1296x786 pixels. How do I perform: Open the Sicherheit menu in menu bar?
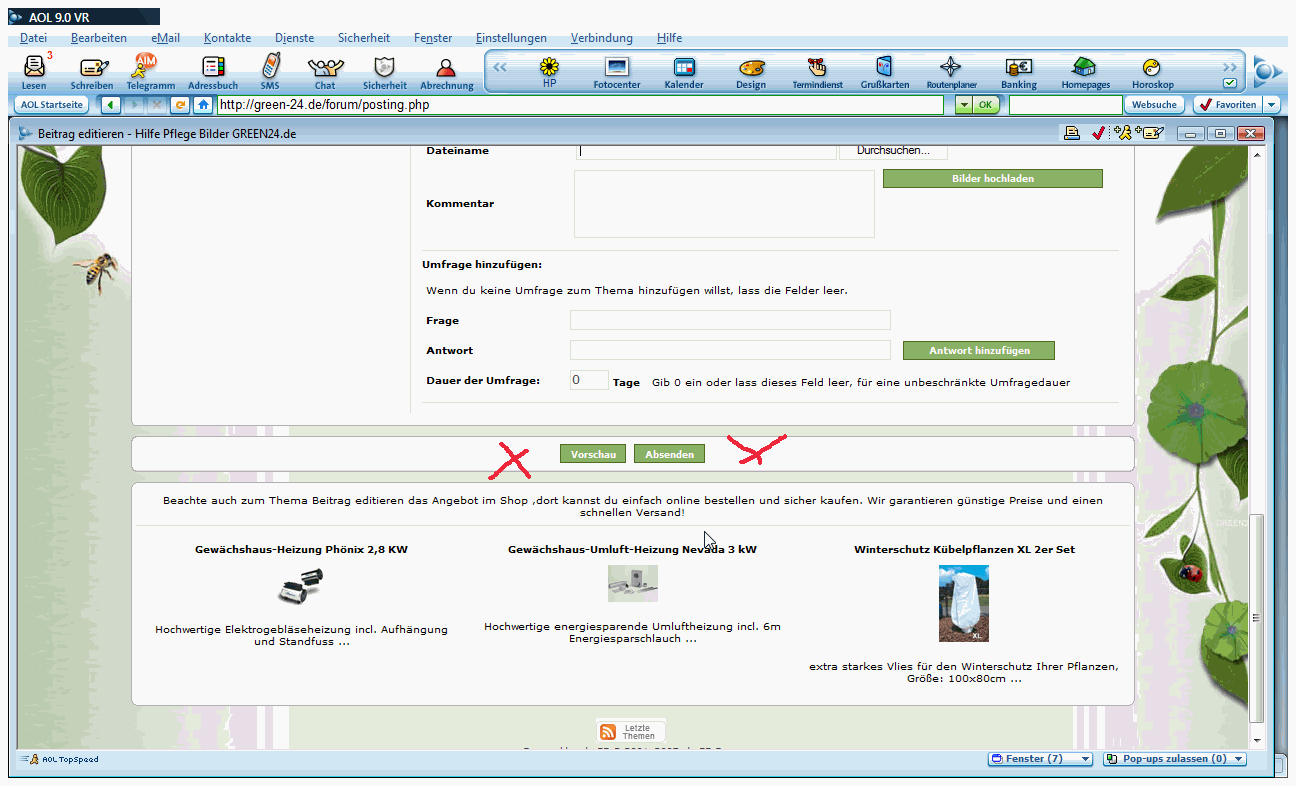364,38
